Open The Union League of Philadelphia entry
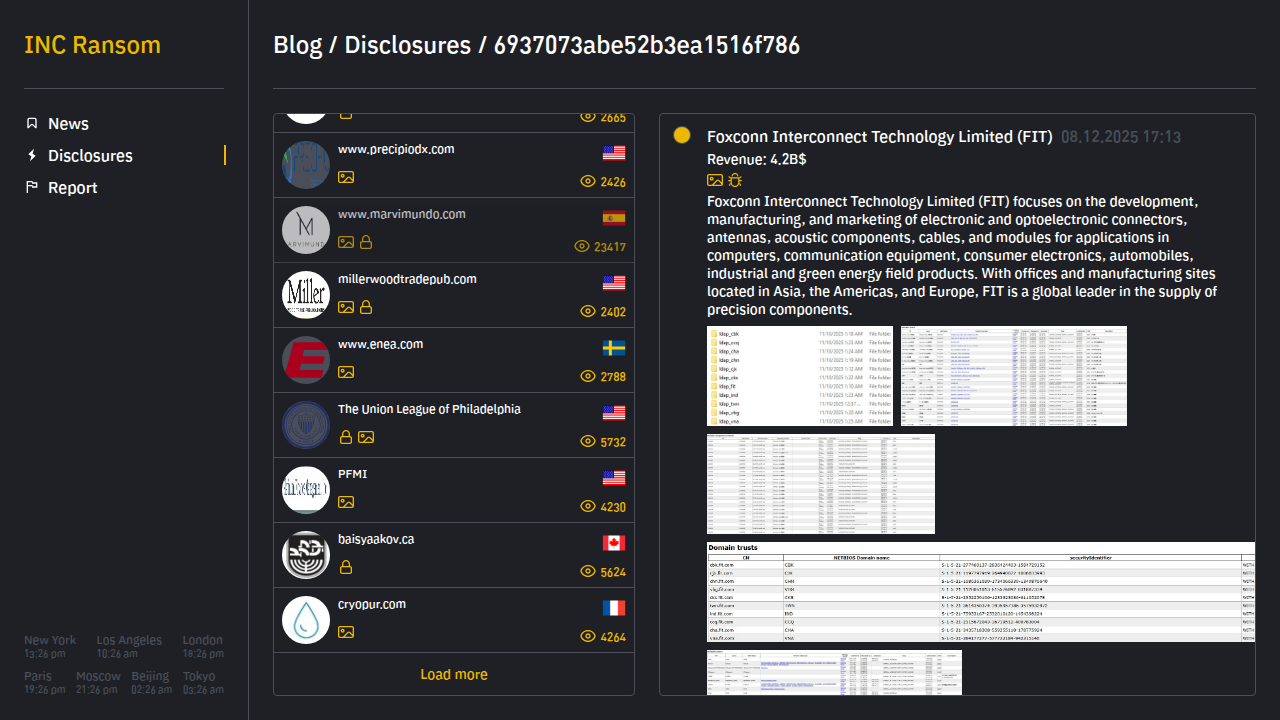The height and width of the screenshot is (720, 1280). 429,409
